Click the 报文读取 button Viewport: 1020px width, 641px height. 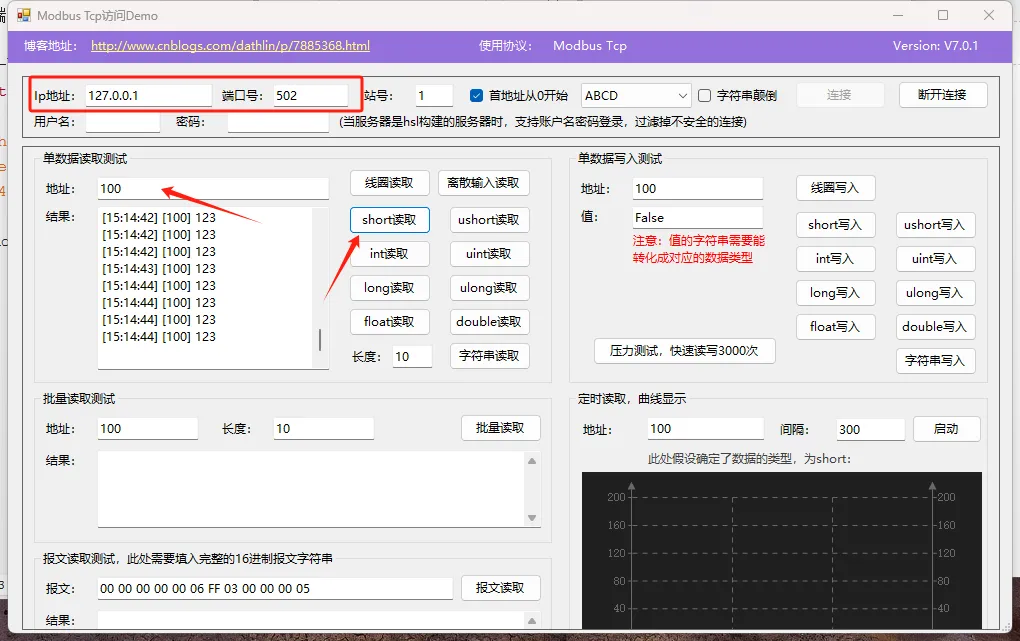[500, 588]
